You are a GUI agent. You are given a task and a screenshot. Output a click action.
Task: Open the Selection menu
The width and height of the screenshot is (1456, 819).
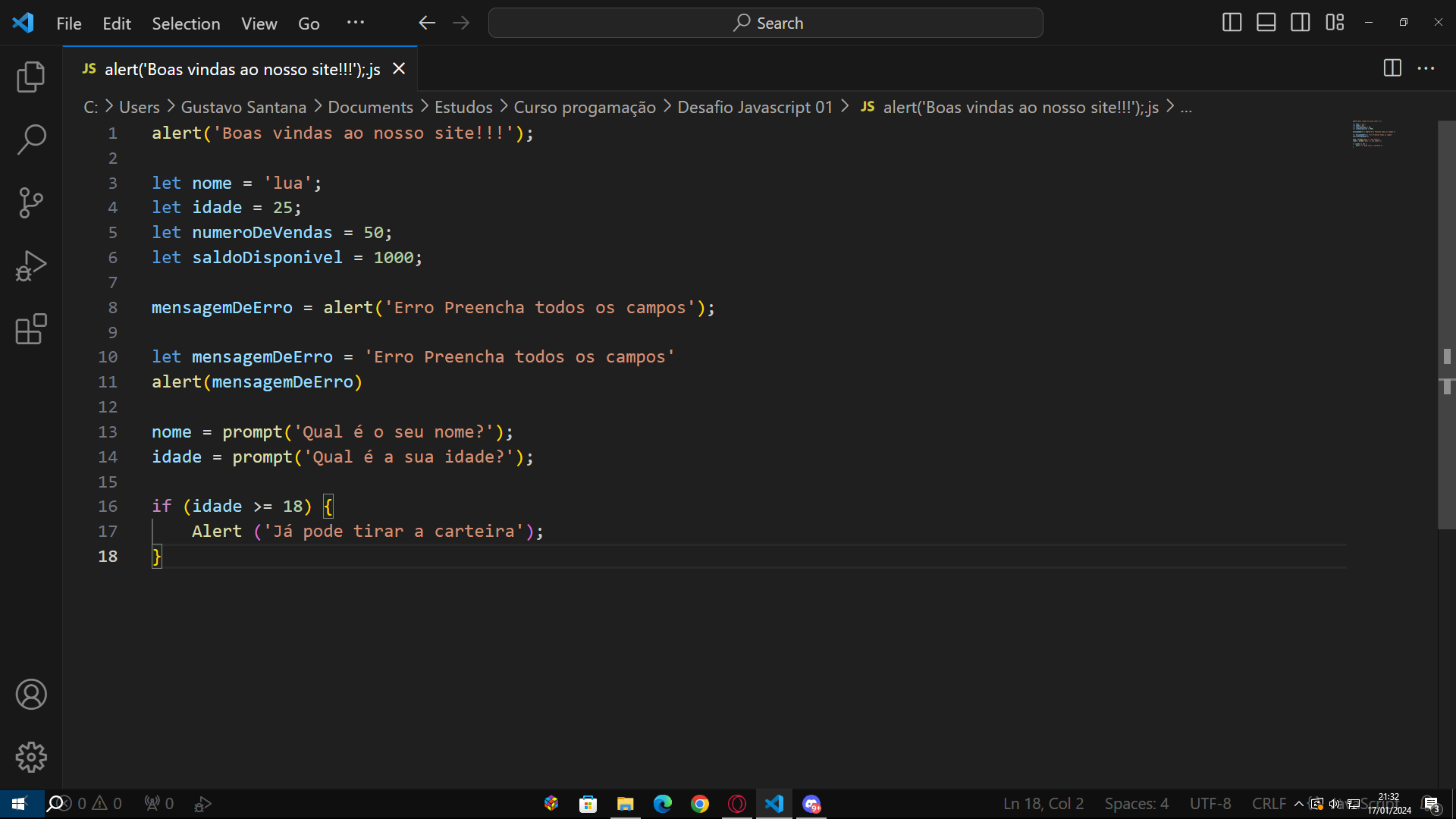click(x=186, y=24)
